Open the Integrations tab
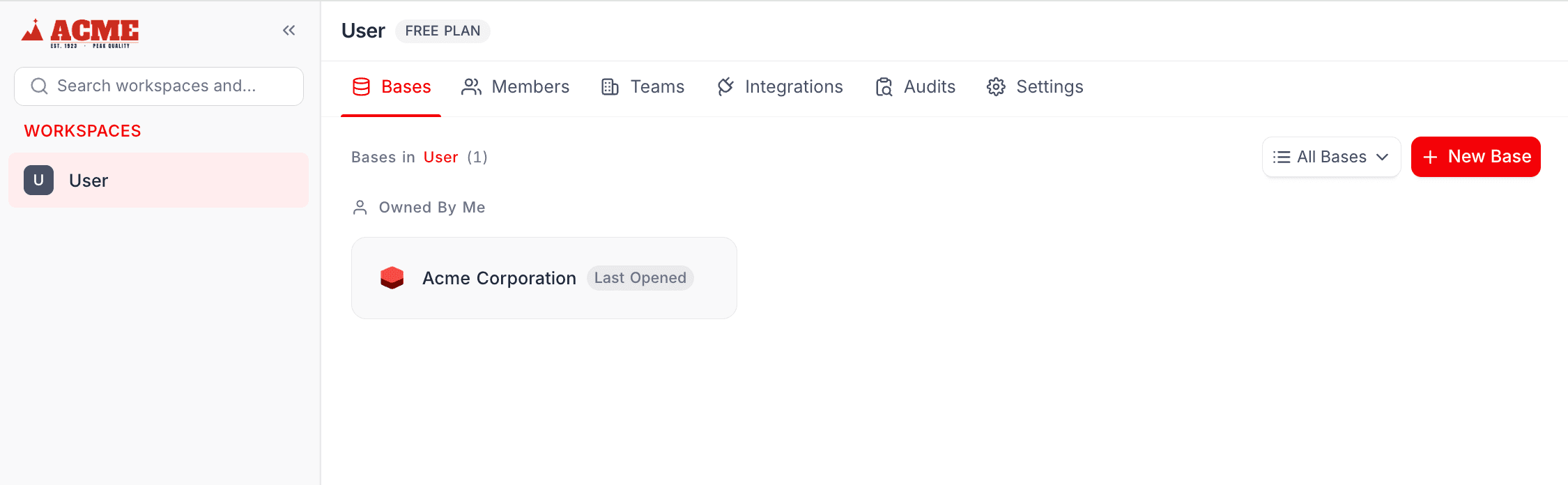The height and width of the screenshot is (485, 1568). [x=780, y=86]
